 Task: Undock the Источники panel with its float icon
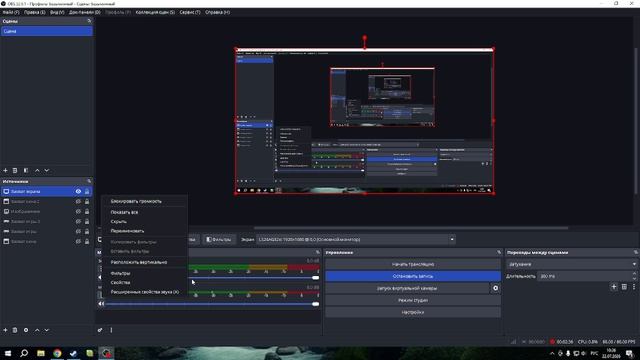click(x=89, y=181)
